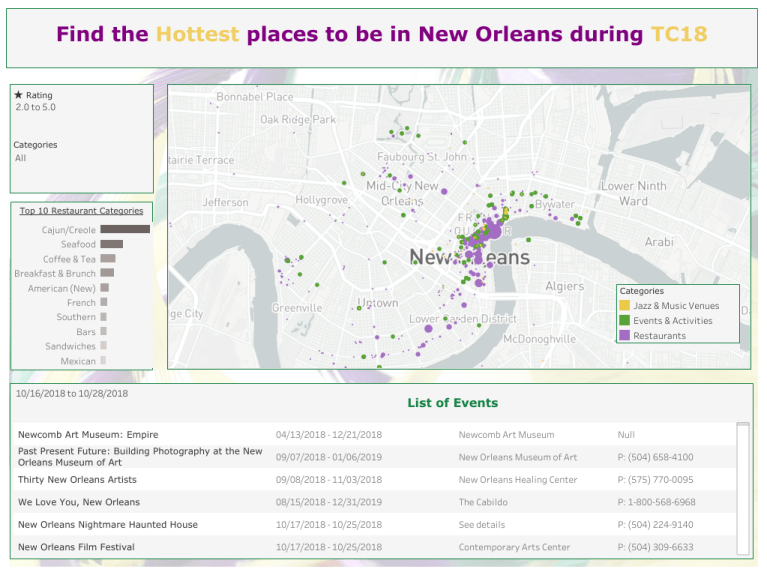Click date range 09/08/2018 - 11/03/2018
The image size is (767, 575).
[x=329, y=480]
